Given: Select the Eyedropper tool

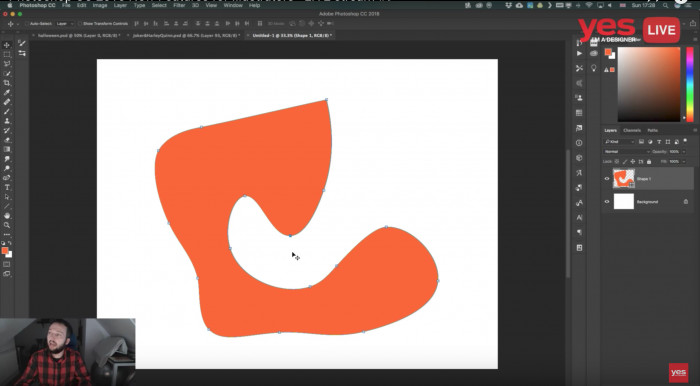Looking at the screenshot, I should coord(7,92).
